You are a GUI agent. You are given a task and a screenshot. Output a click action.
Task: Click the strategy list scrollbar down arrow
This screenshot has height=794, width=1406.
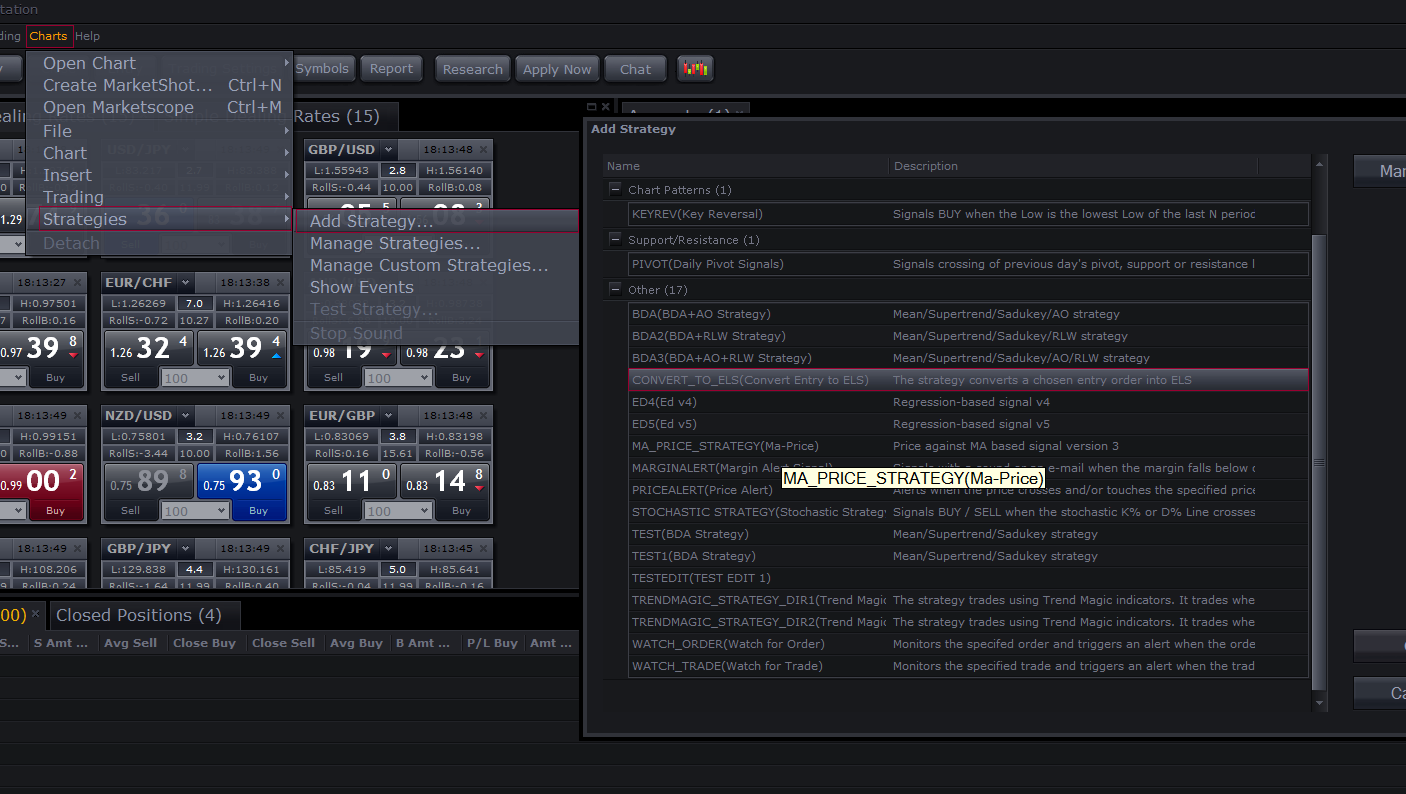click(1320, 704)
